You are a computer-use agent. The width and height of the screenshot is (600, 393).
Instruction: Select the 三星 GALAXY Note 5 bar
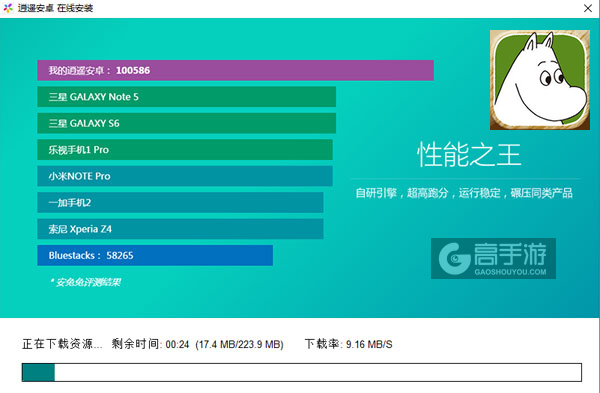click(x=186, y=97)
